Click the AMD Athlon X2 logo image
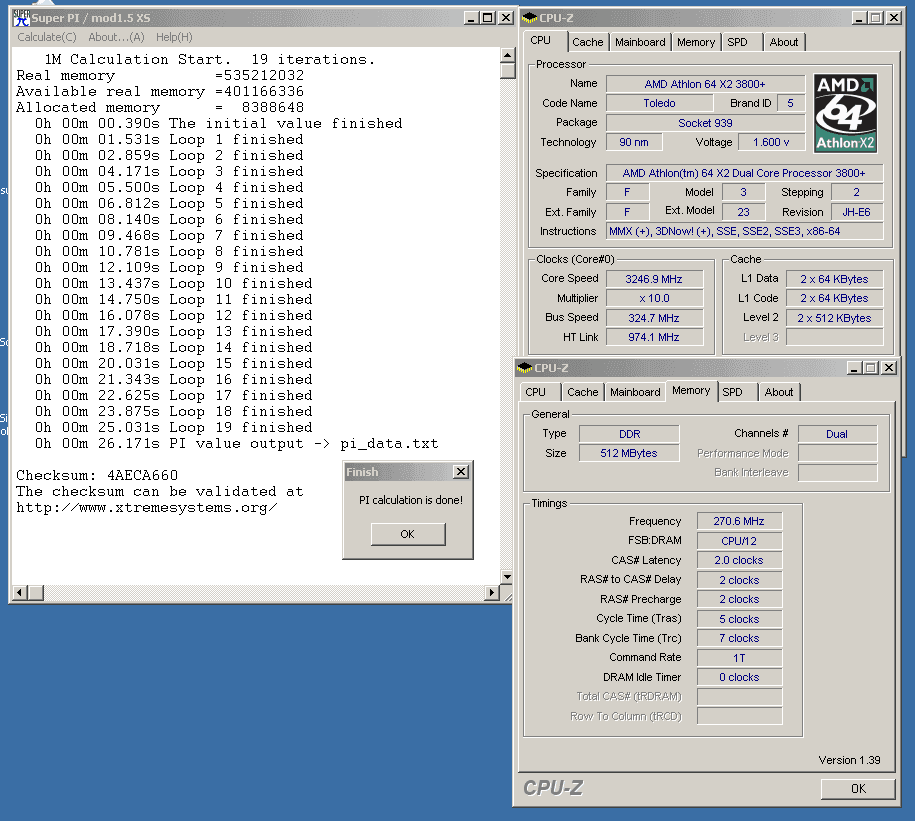This screenshot has width=916, height=821. 845,113
